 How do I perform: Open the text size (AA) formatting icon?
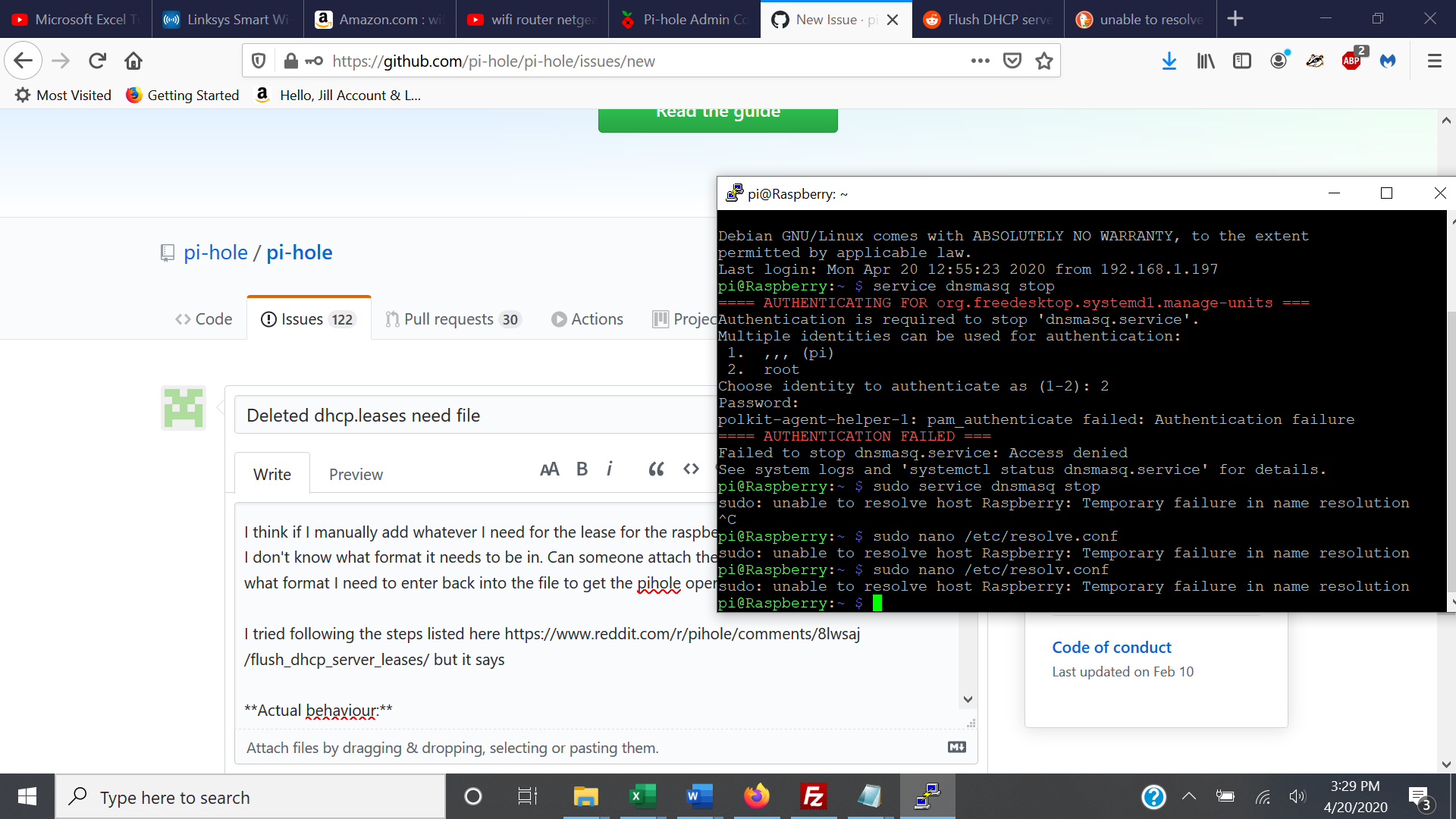(550, 469)
